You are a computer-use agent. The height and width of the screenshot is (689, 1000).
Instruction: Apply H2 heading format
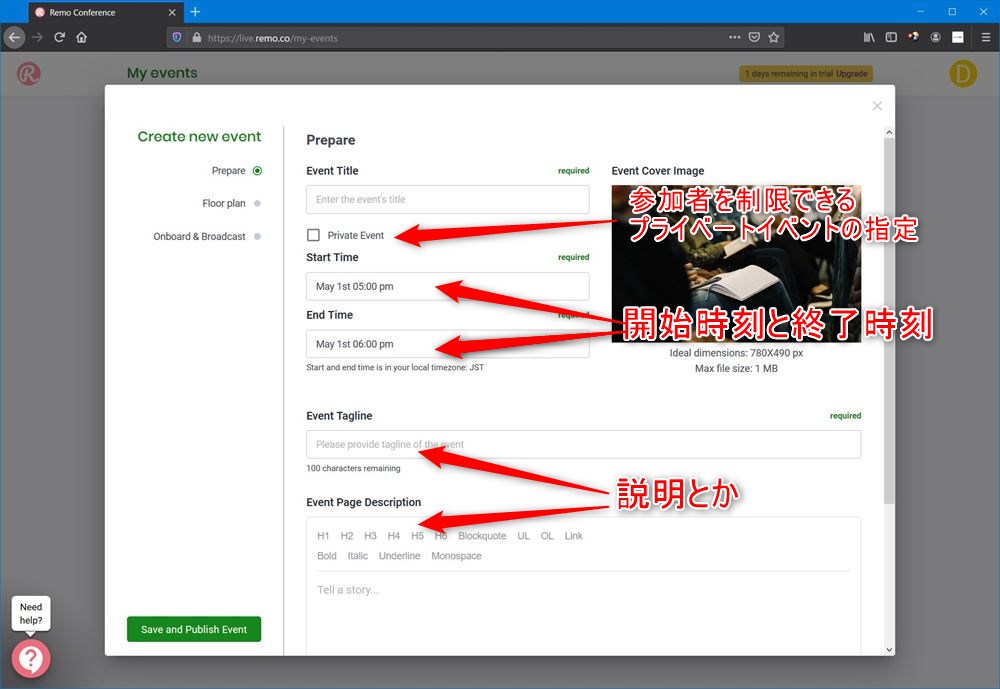[347, 536]
